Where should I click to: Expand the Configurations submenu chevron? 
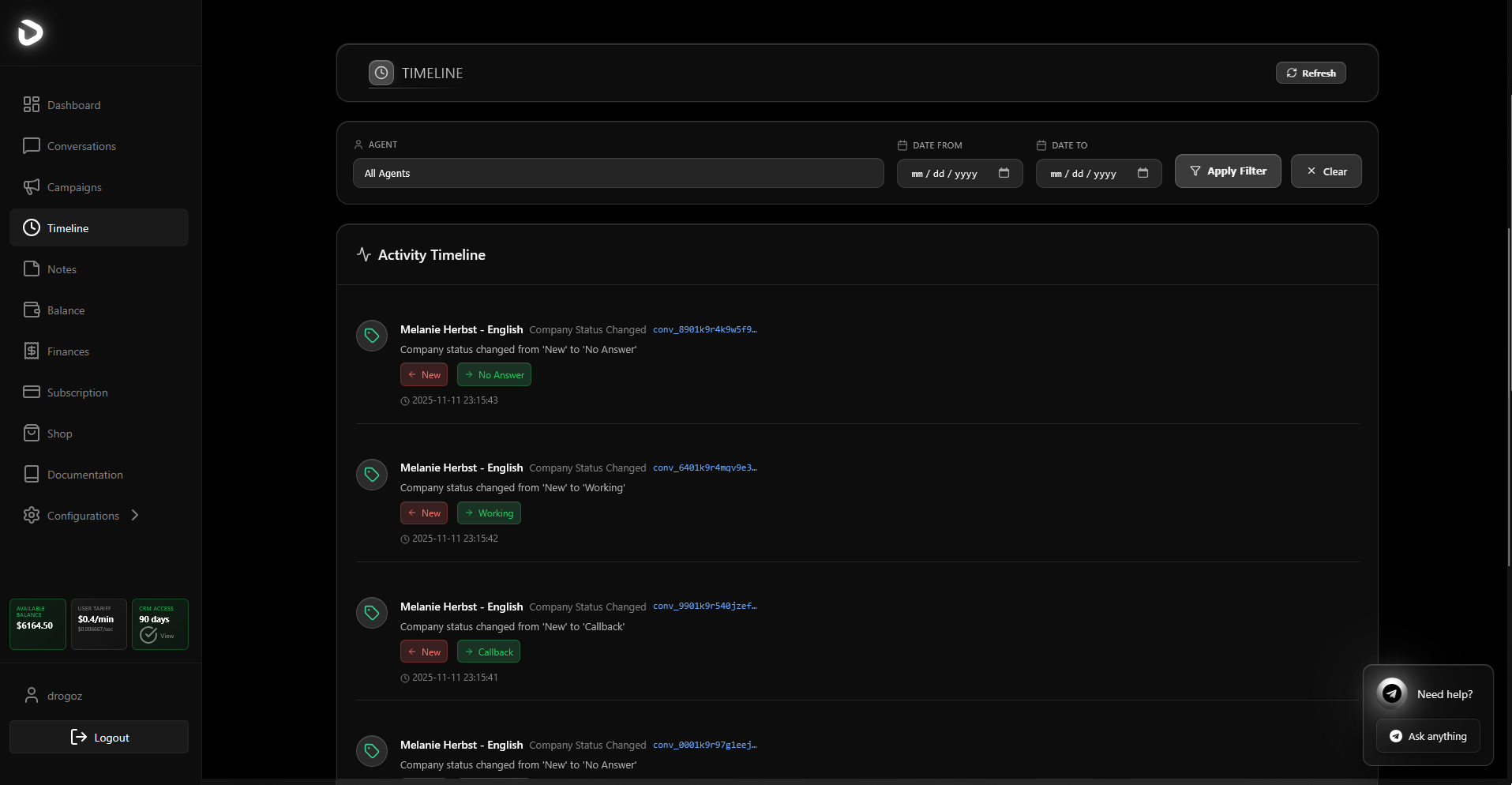[134, 515]
